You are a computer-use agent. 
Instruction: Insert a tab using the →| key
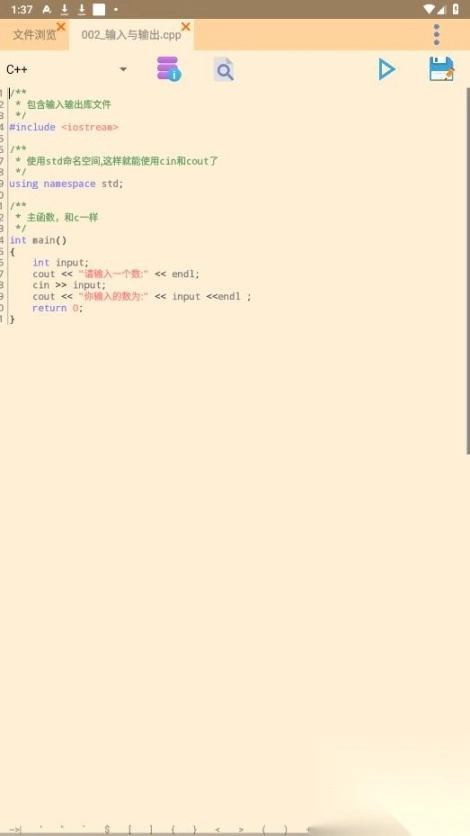15,830
